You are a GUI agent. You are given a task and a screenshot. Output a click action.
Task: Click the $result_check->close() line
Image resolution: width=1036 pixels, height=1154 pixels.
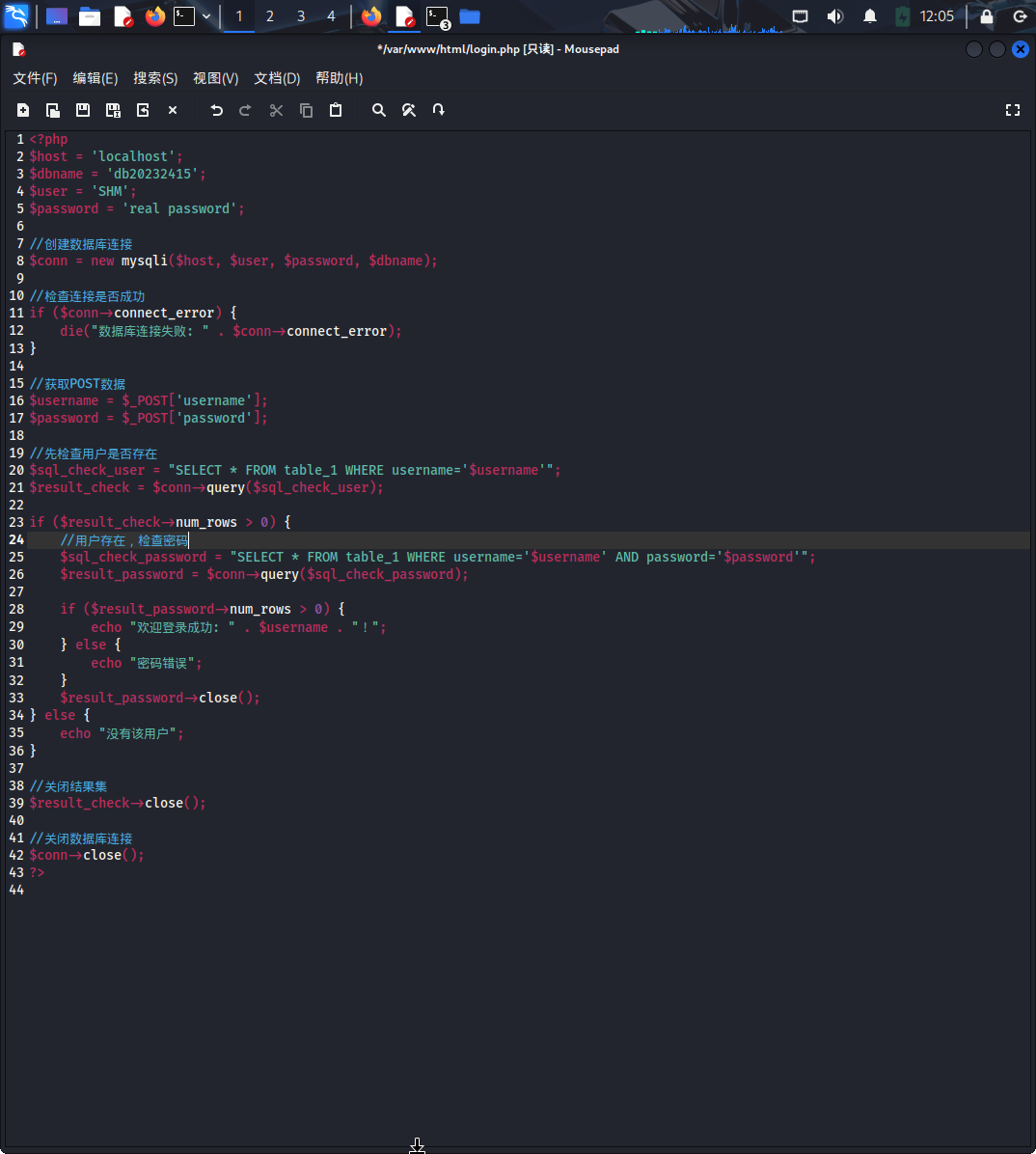(x=118, y=803)
